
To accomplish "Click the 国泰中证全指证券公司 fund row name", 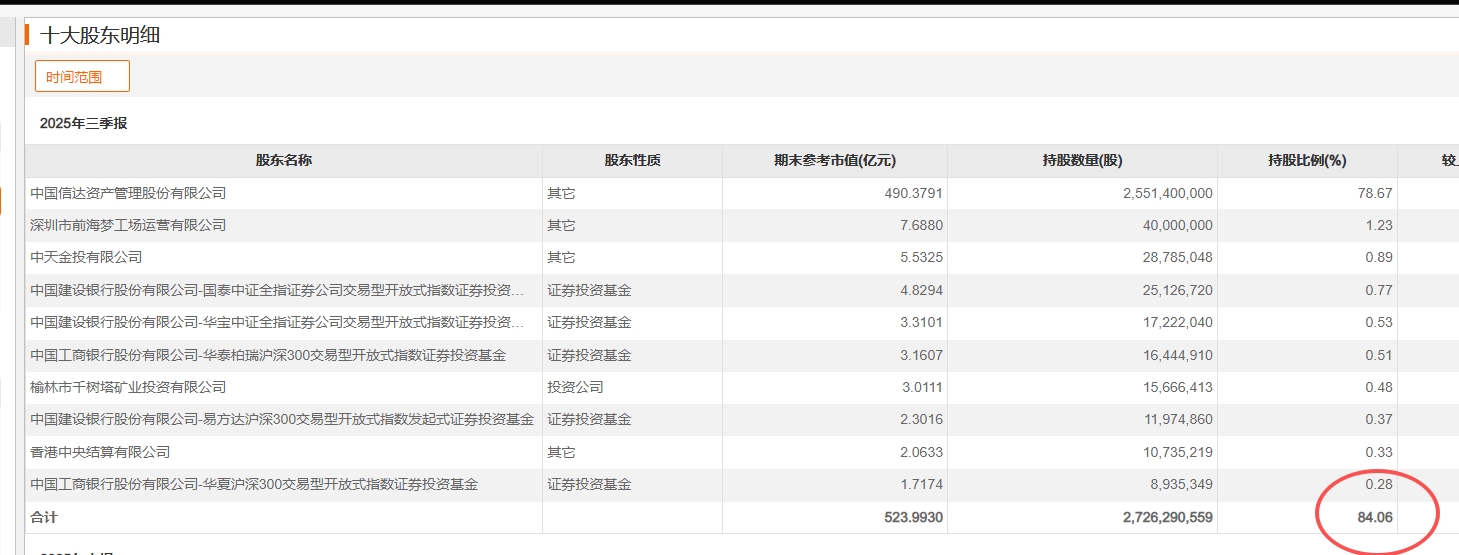I will [277, 290].
